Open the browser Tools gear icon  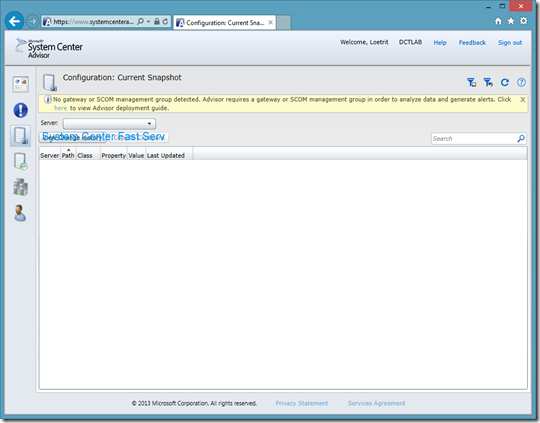523,21
